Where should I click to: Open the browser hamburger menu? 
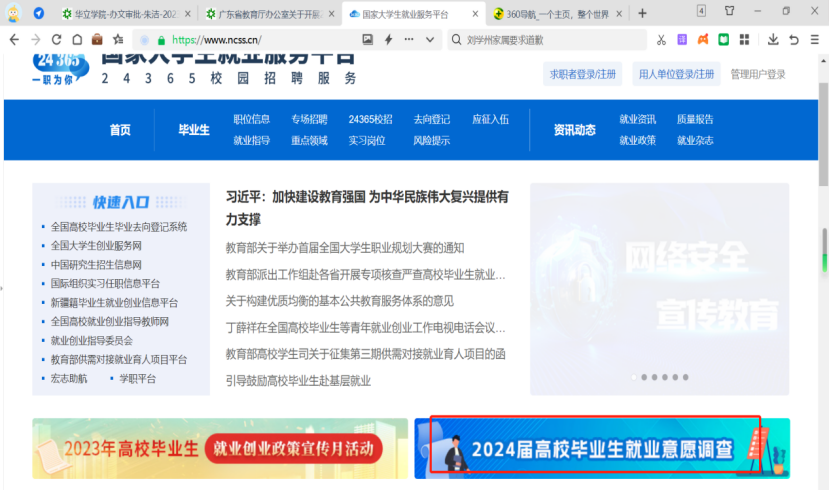[814, 39]
